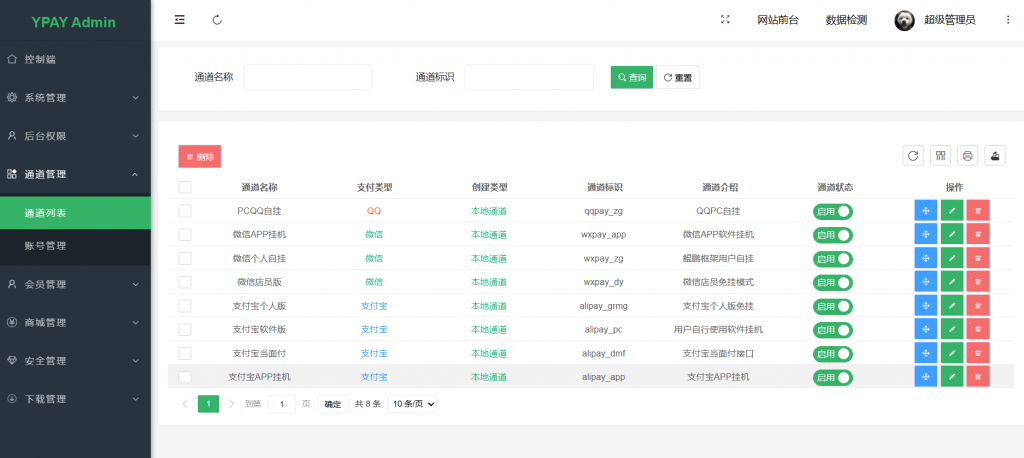Screen dimensions: 1024x458
Task: Edit the 微信店员版 row with pencil icon
Action: coord(952,282)
